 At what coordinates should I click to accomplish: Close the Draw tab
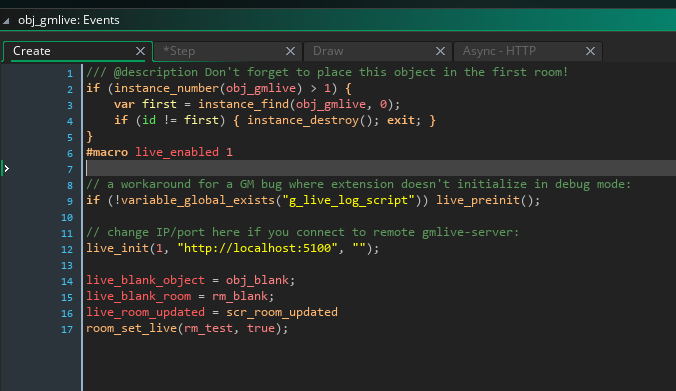[x=440, y=51]
